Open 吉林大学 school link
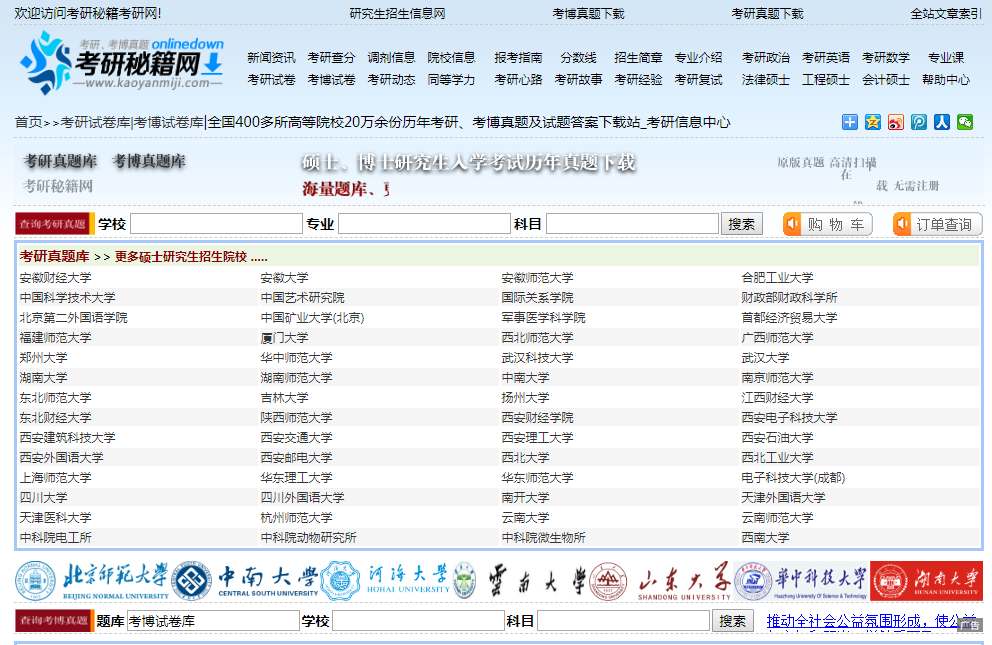 point(284,398)
